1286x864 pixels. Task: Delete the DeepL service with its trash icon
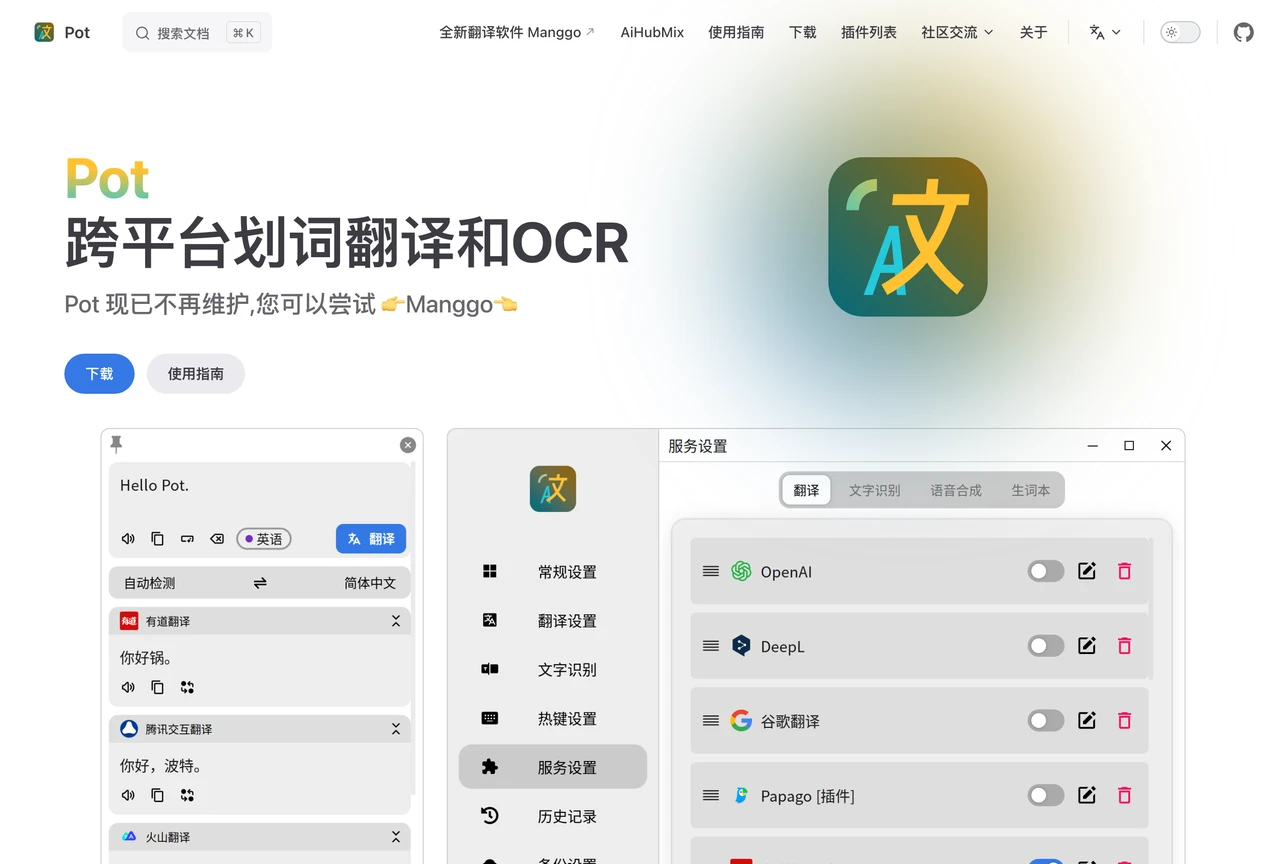1124,646
